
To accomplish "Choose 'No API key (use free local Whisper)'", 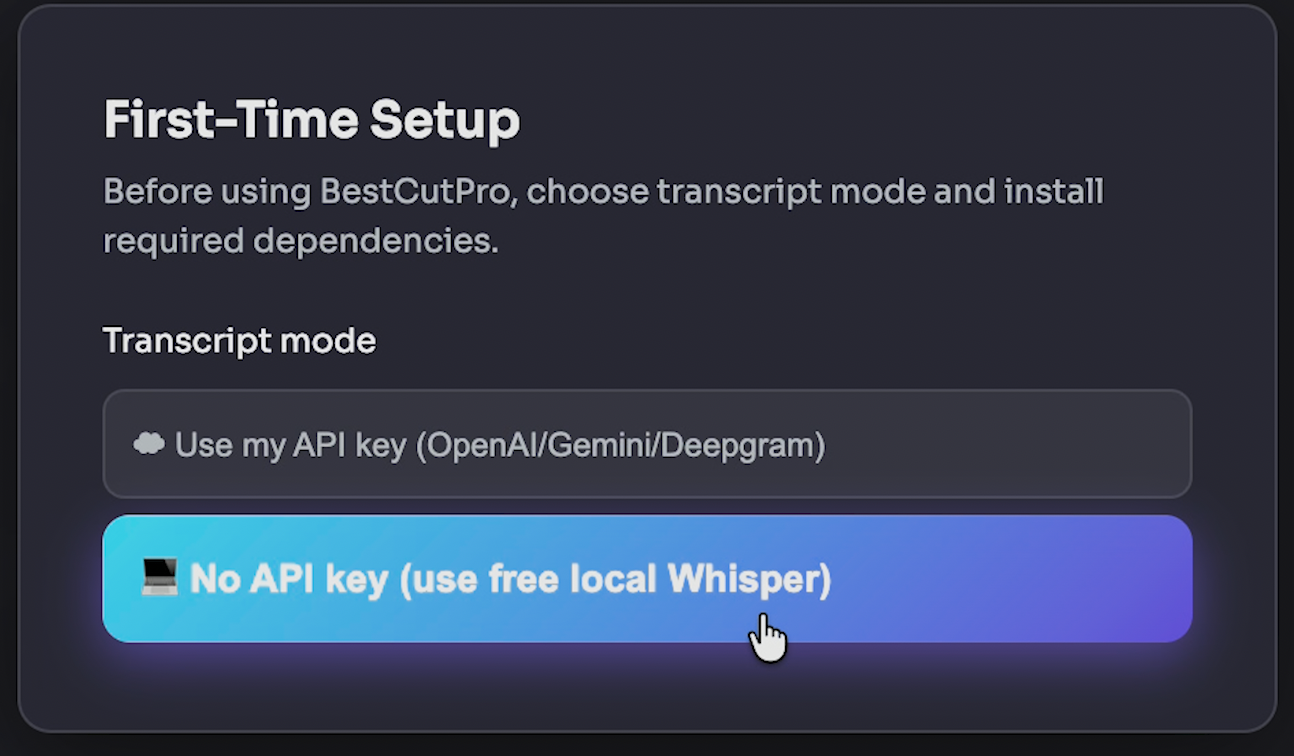I will tap(647, 578).
